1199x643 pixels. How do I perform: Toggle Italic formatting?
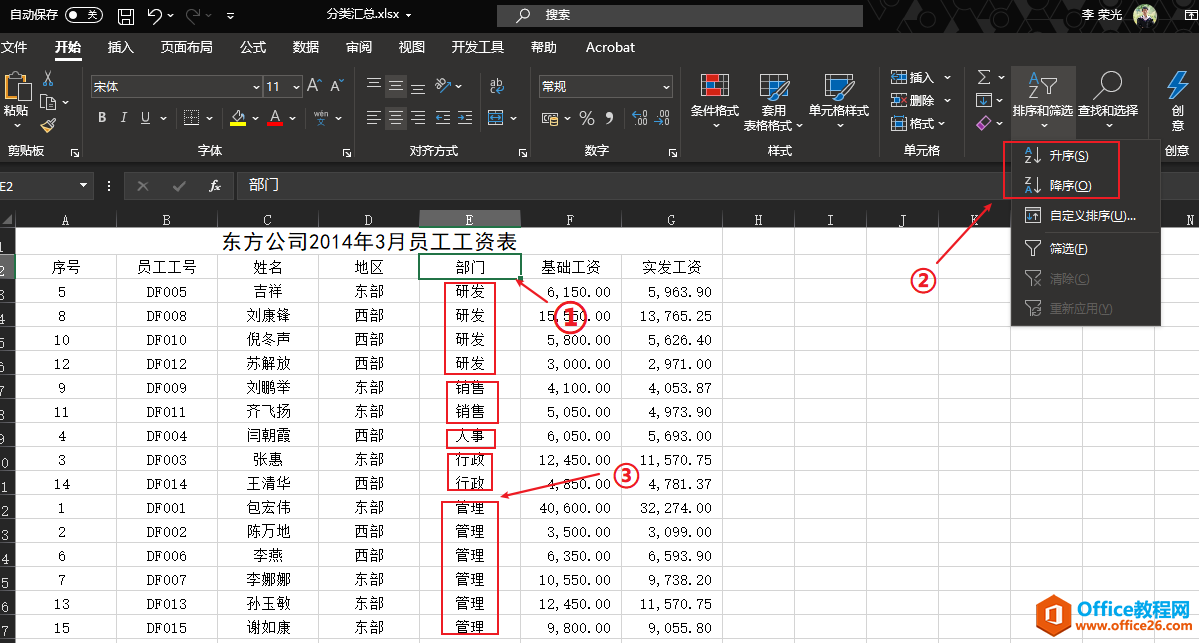pyautogui.click(x=123, y=118)
